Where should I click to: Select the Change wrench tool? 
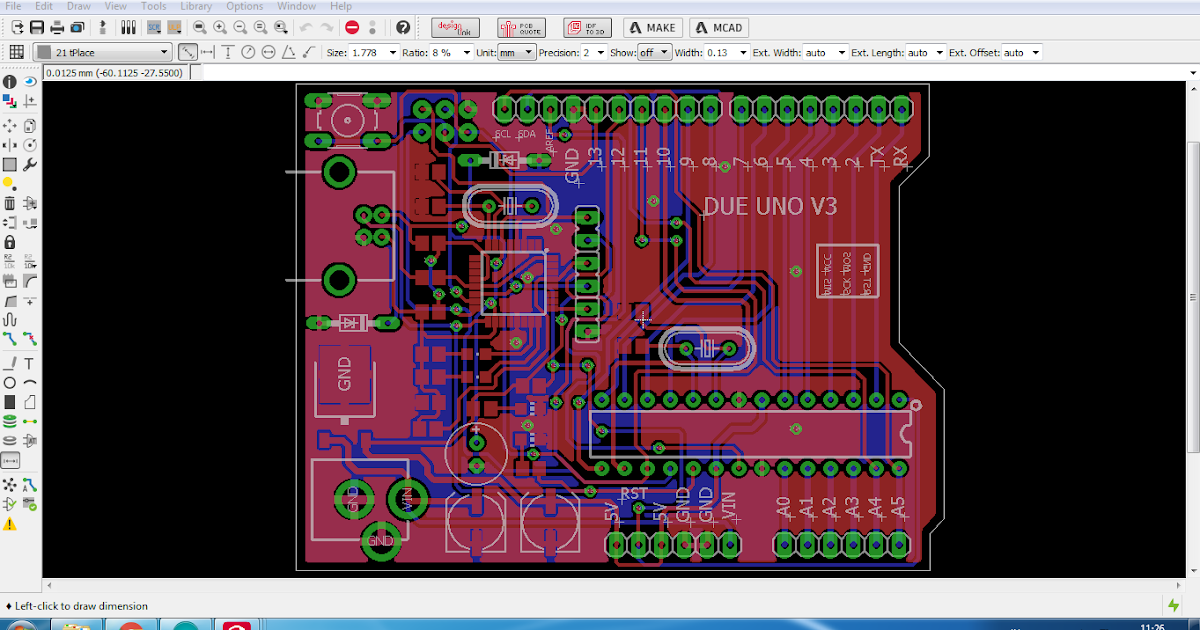(x=30, y=164)
